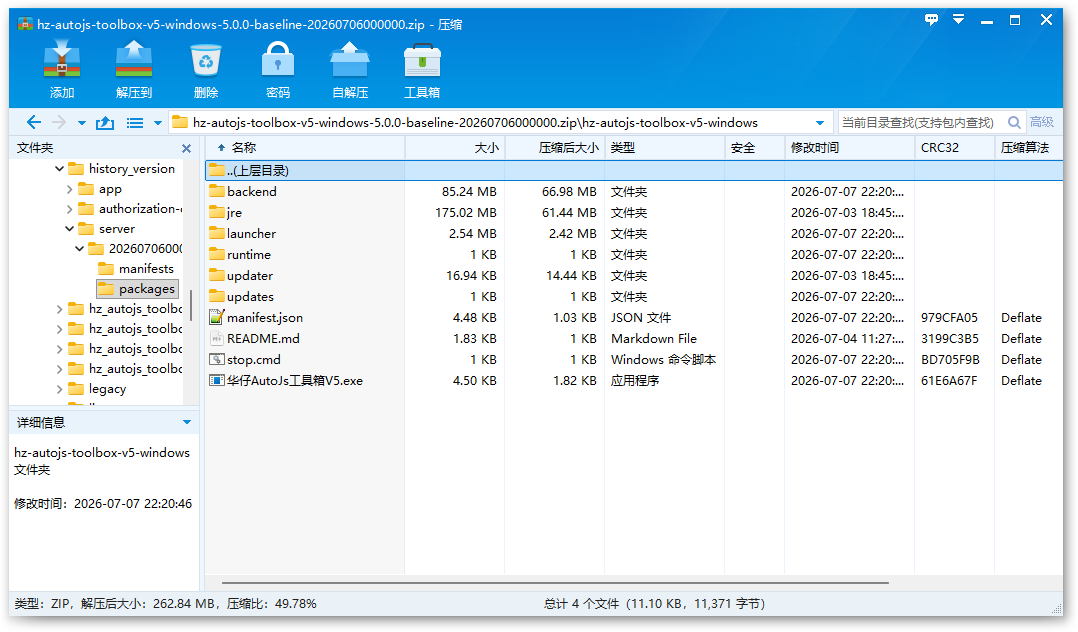Click the 解压到 (Extract to) toolbar icon
The height and width of the screenshot is (632, 1078).
pyautogui.click(x=134, y=60)
